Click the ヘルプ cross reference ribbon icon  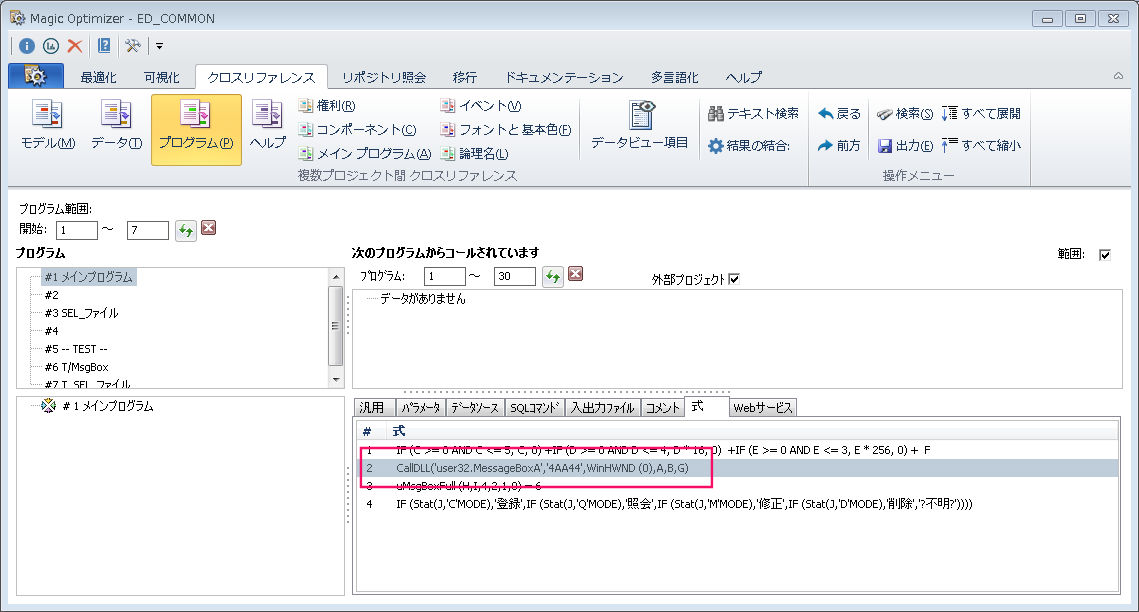[267, 125]
